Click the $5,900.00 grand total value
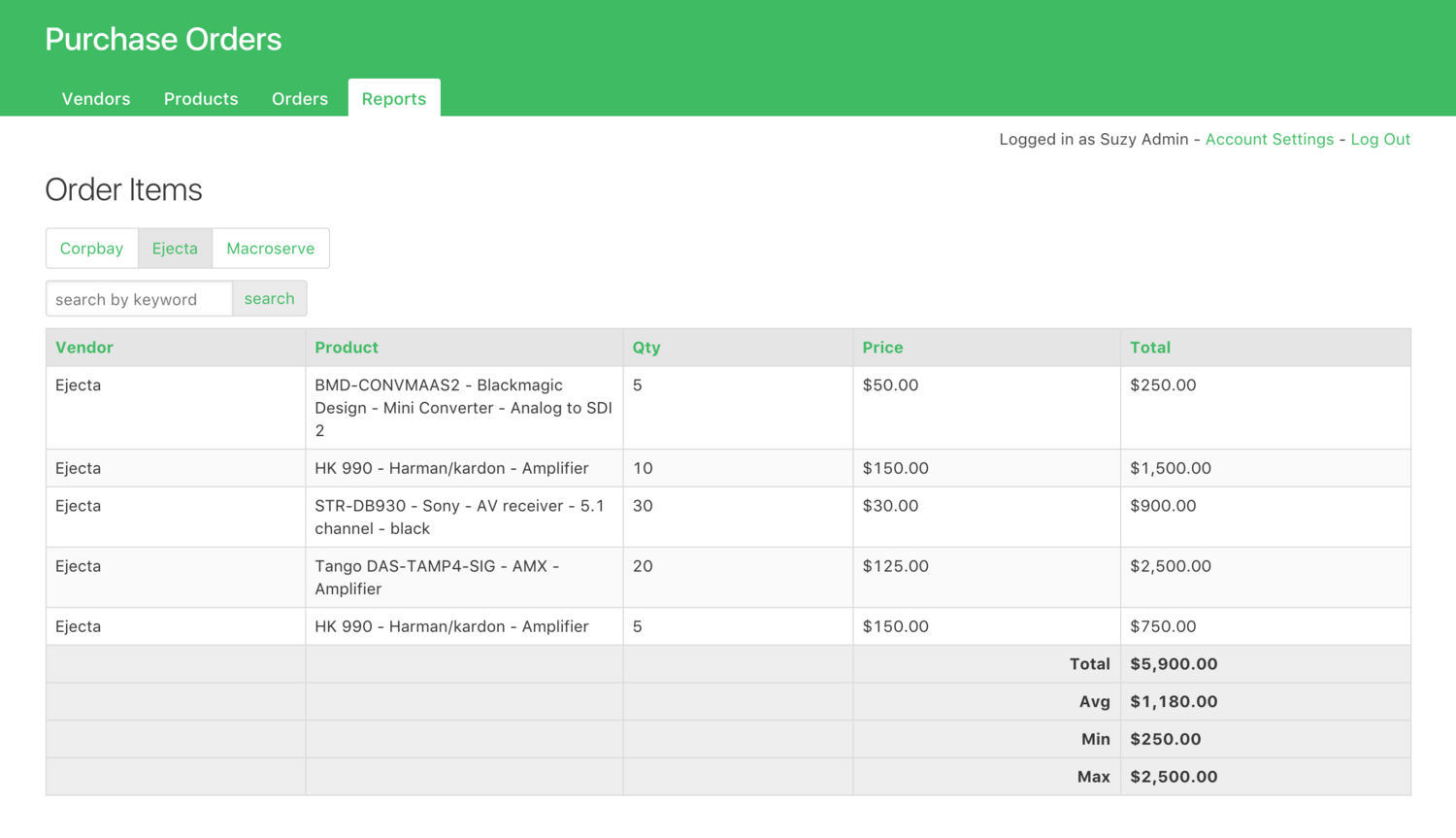 click(x=1174, y=664)
